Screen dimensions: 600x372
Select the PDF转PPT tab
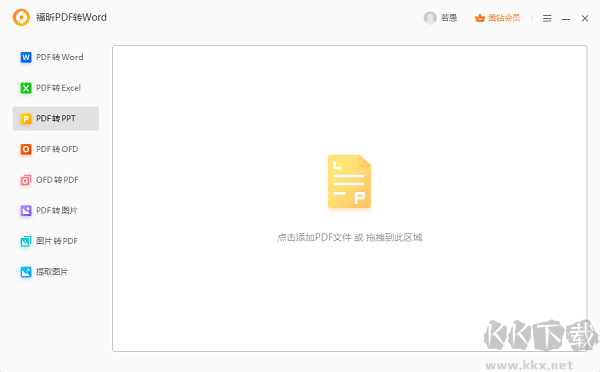coord(56,119)
